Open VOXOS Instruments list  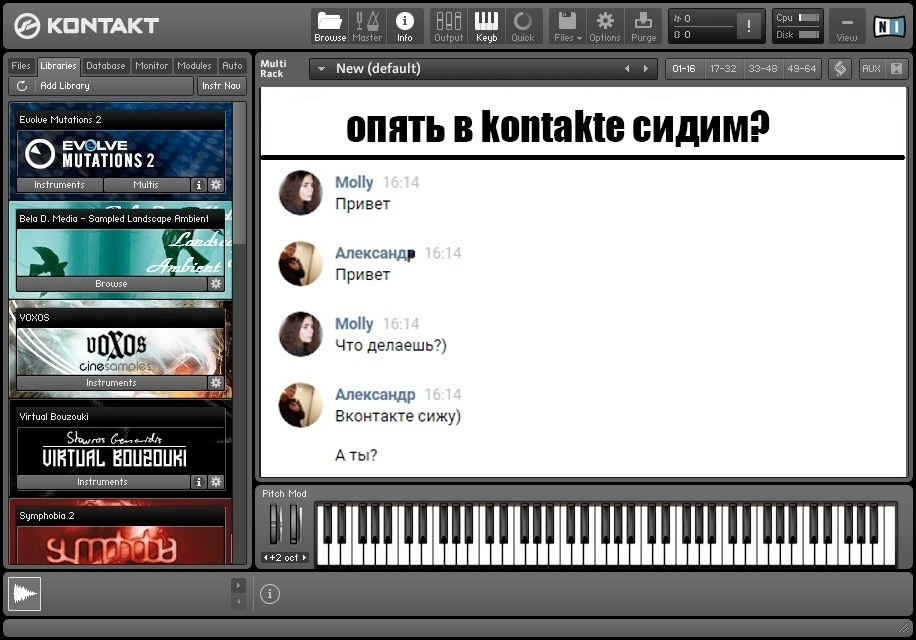tap(111, 383)
